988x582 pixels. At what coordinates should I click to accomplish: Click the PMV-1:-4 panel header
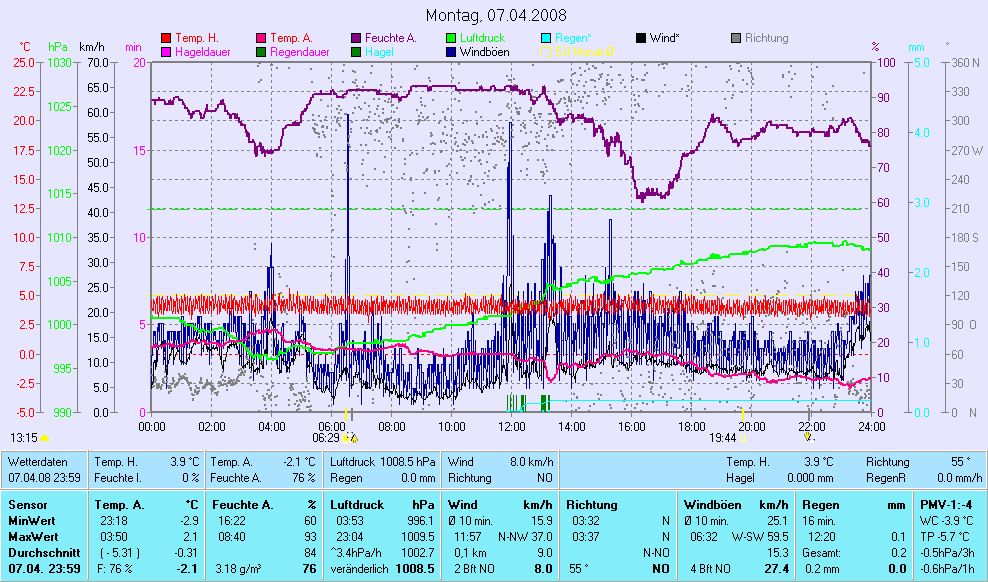point(950,505)
